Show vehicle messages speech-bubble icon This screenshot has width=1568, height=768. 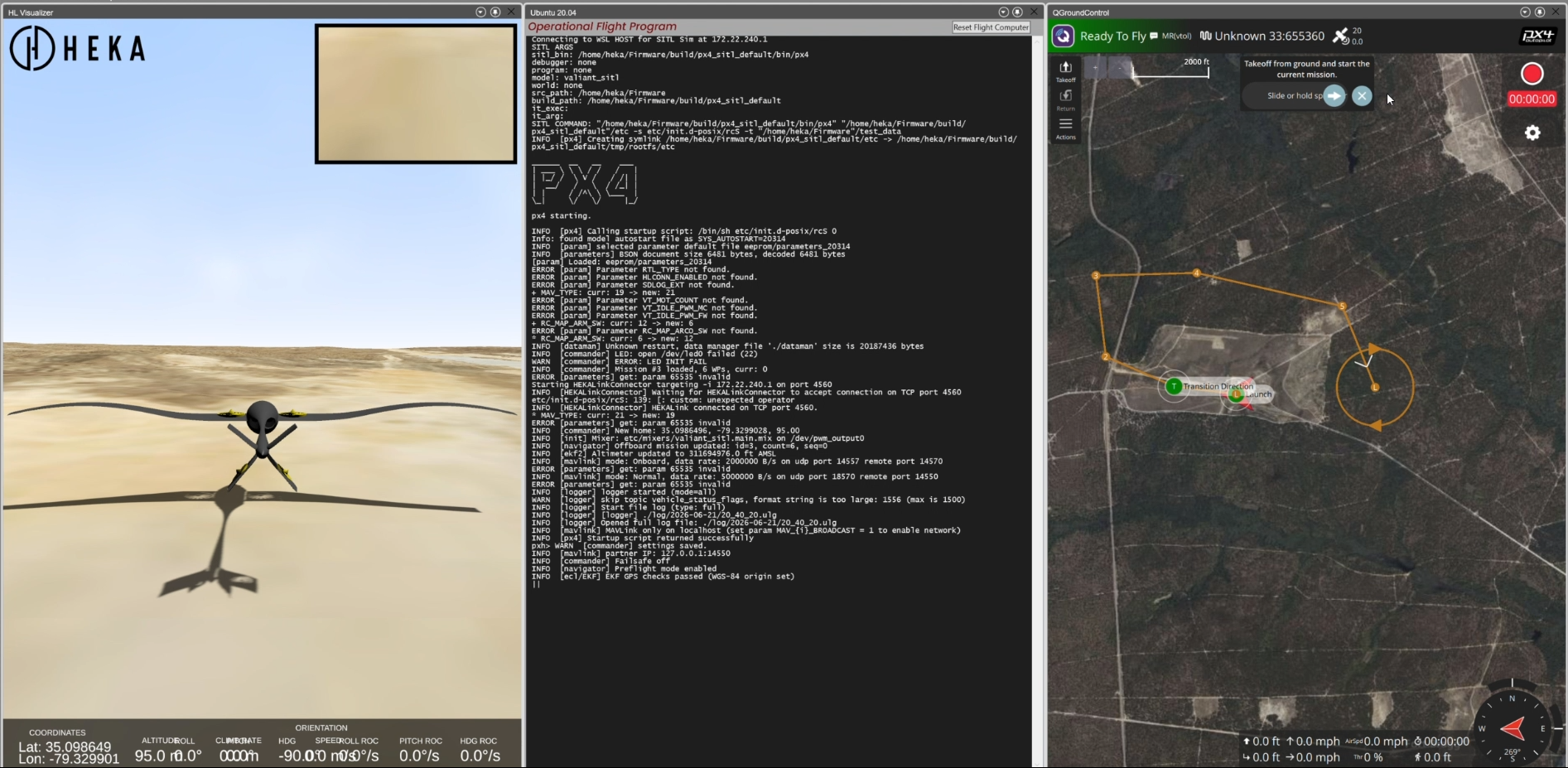pyautogui.click(x=1154, y=36)
